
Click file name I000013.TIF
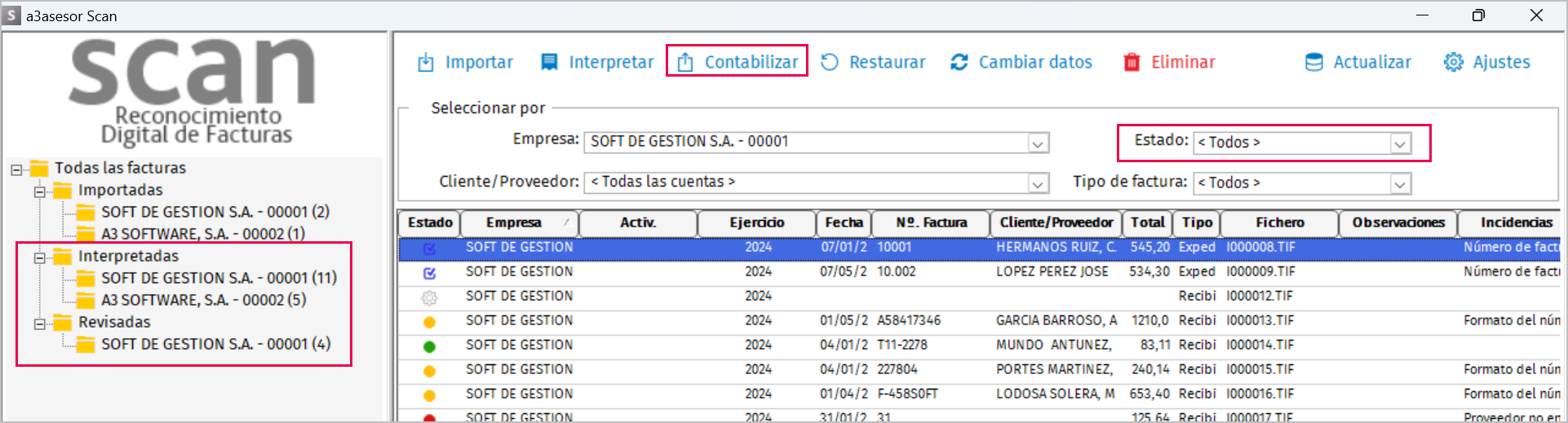pyautogui.click(x=1260, y=320)
